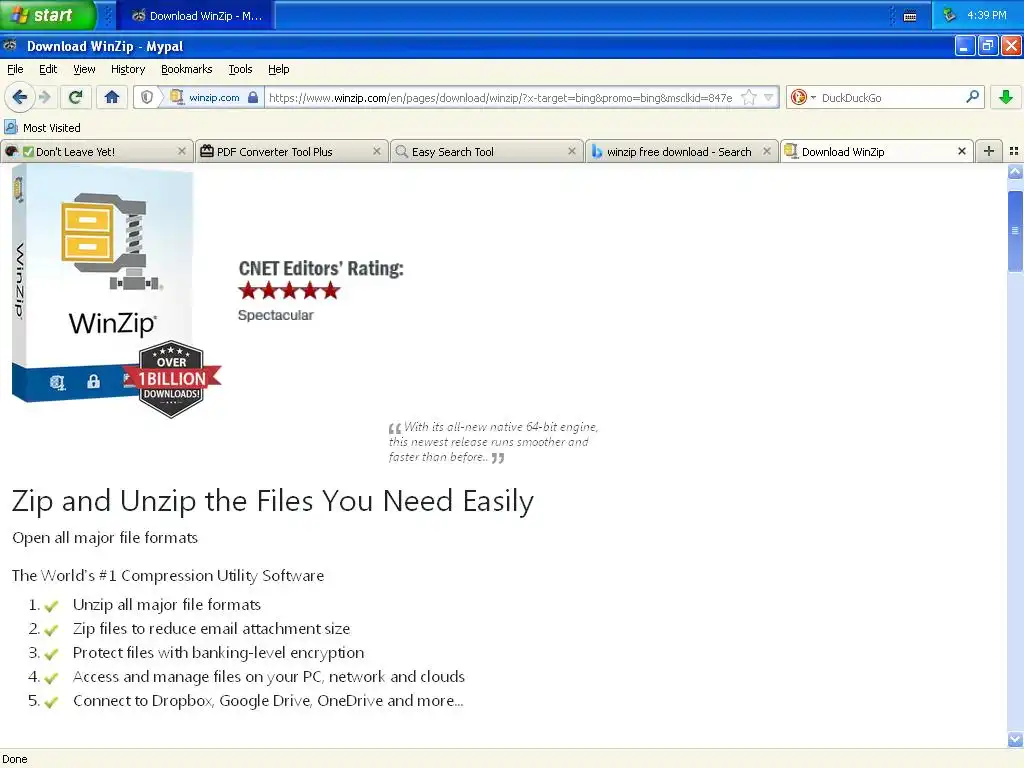Screen dimensions: 1024x768
Task: Click the URL address field
Action: [x=500, y=97]
